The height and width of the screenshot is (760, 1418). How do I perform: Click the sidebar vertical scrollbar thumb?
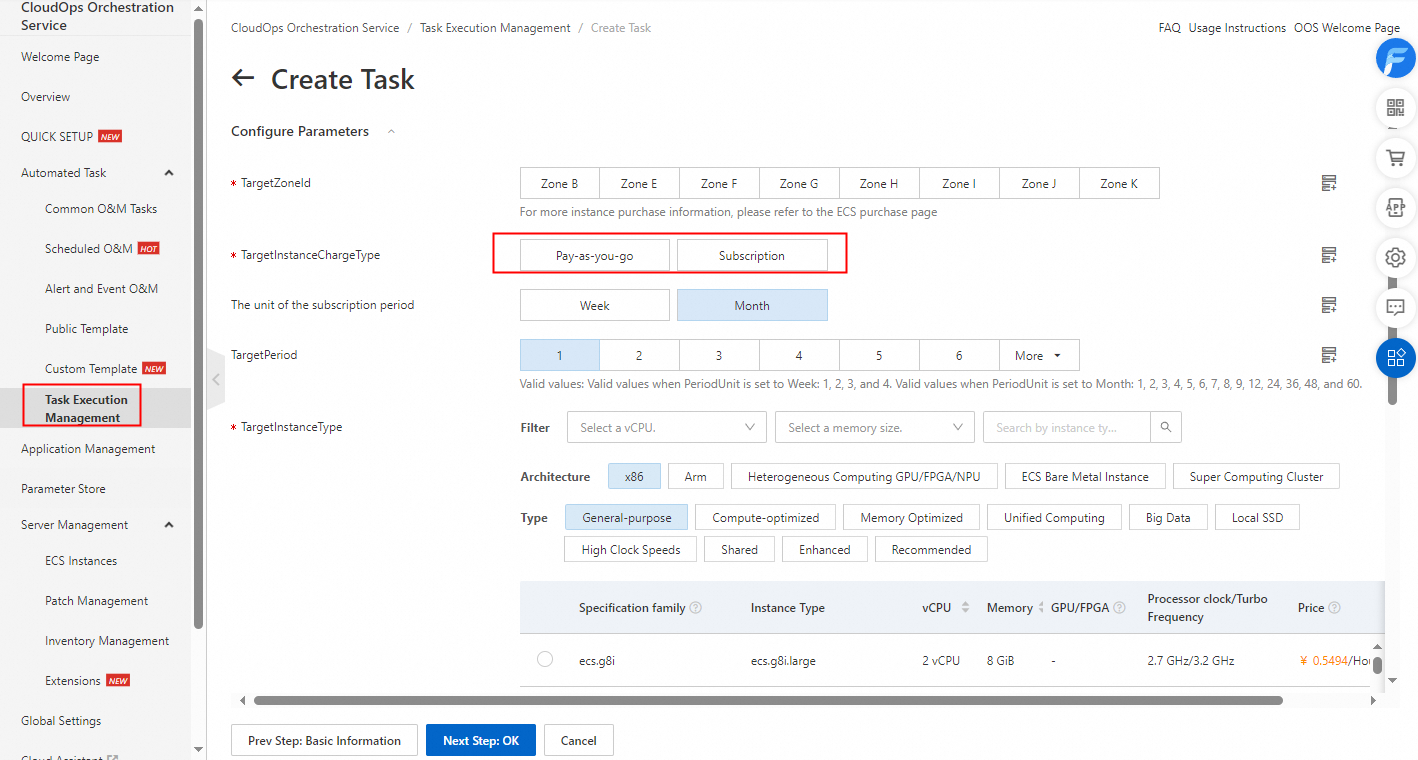coord(199,323)
